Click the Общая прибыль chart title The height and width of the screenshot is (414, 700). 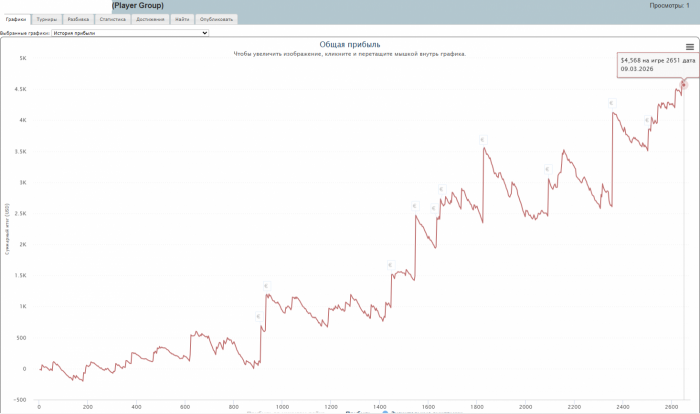(350, 44)
